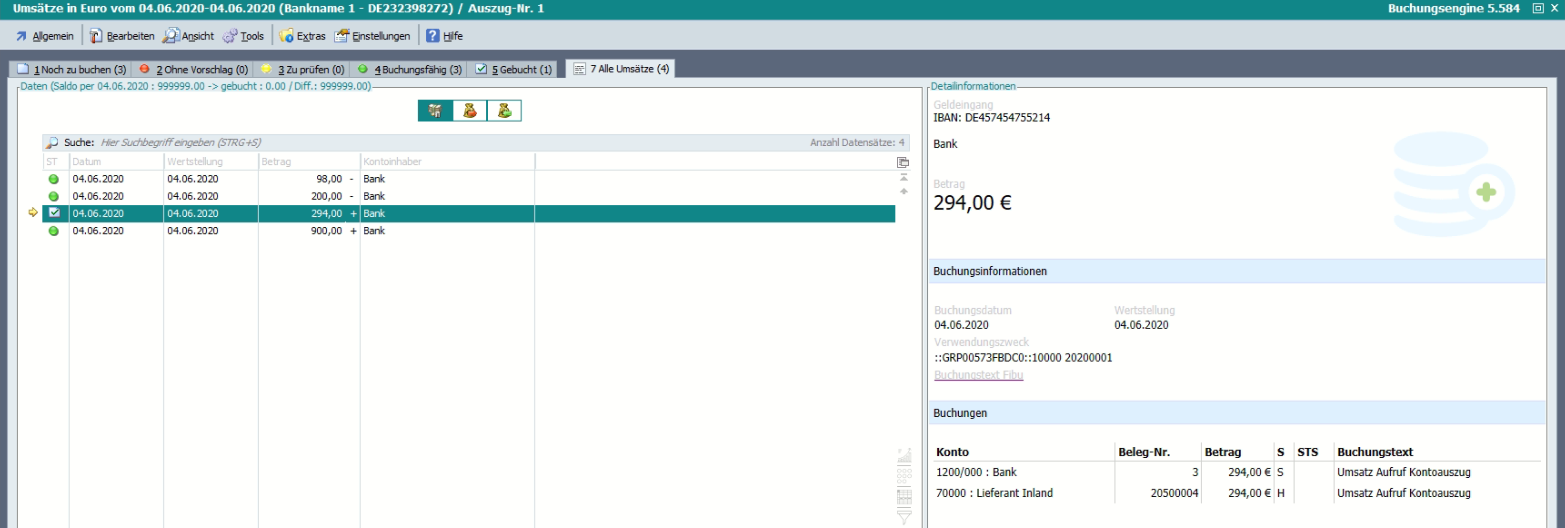Click the Hilfe toolbar button
The width and height of the screenshot is (1565, 528).
[x=444, y=36]
